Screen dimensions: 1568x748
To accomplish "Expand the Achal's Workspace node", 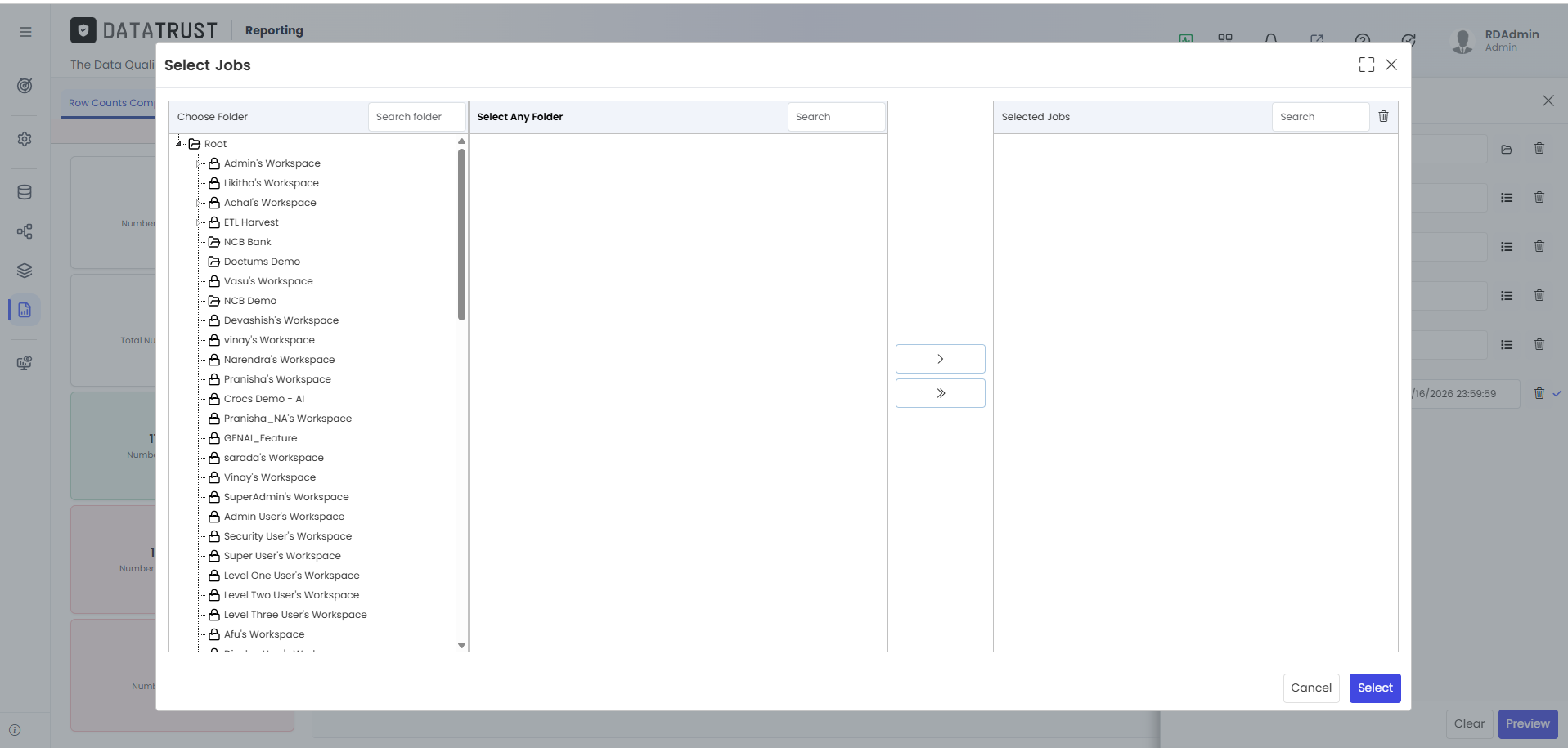I will (x=199, y=203).
